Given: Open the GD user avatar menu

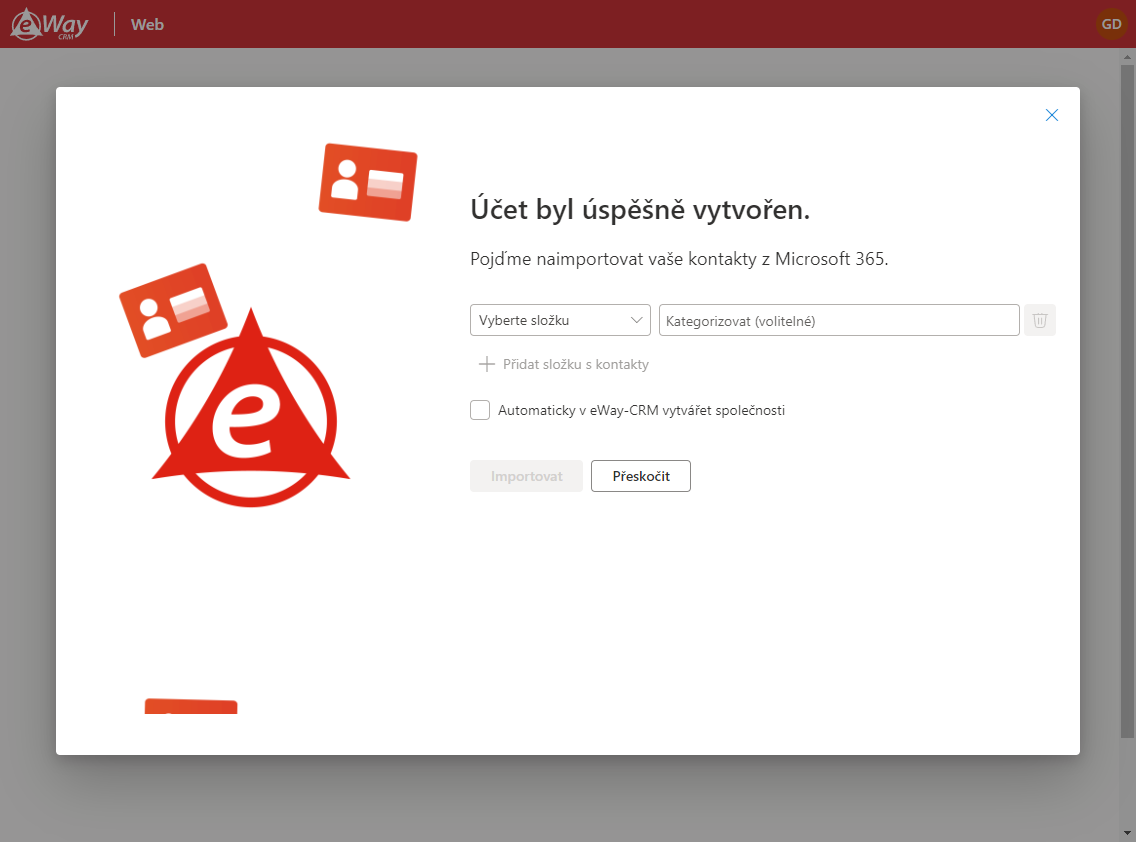Looking at the screenshot, I should 1111,24.
